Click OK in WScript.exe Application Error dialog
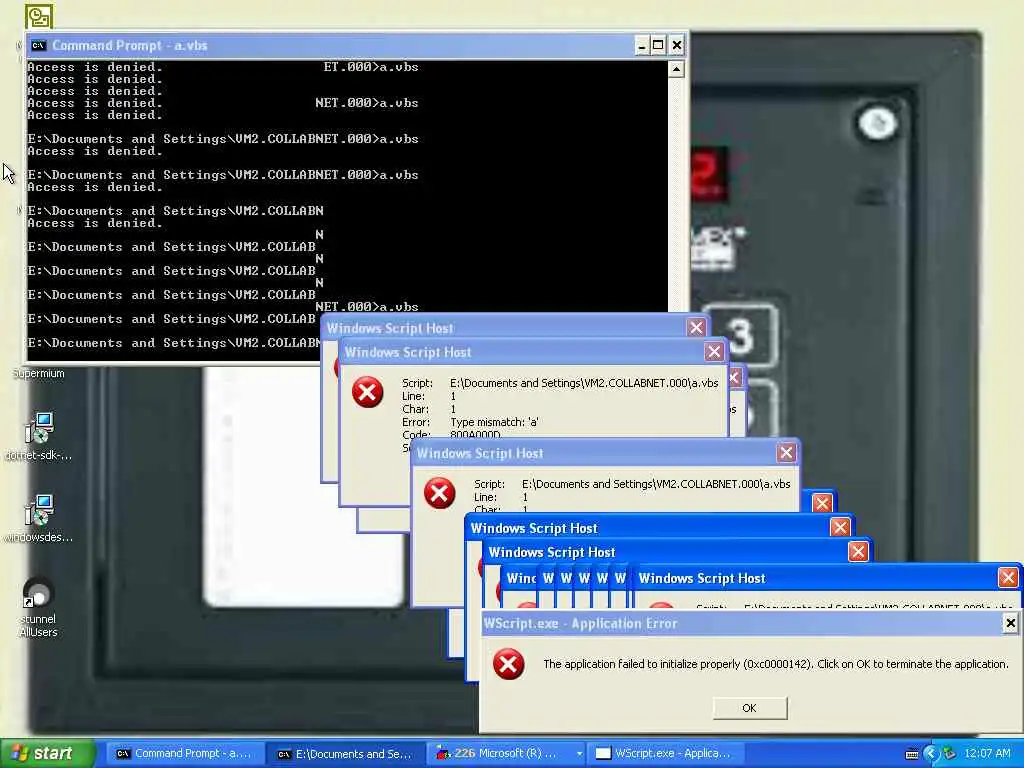This screenshot has width=1024, height=768. click(750, 708)
